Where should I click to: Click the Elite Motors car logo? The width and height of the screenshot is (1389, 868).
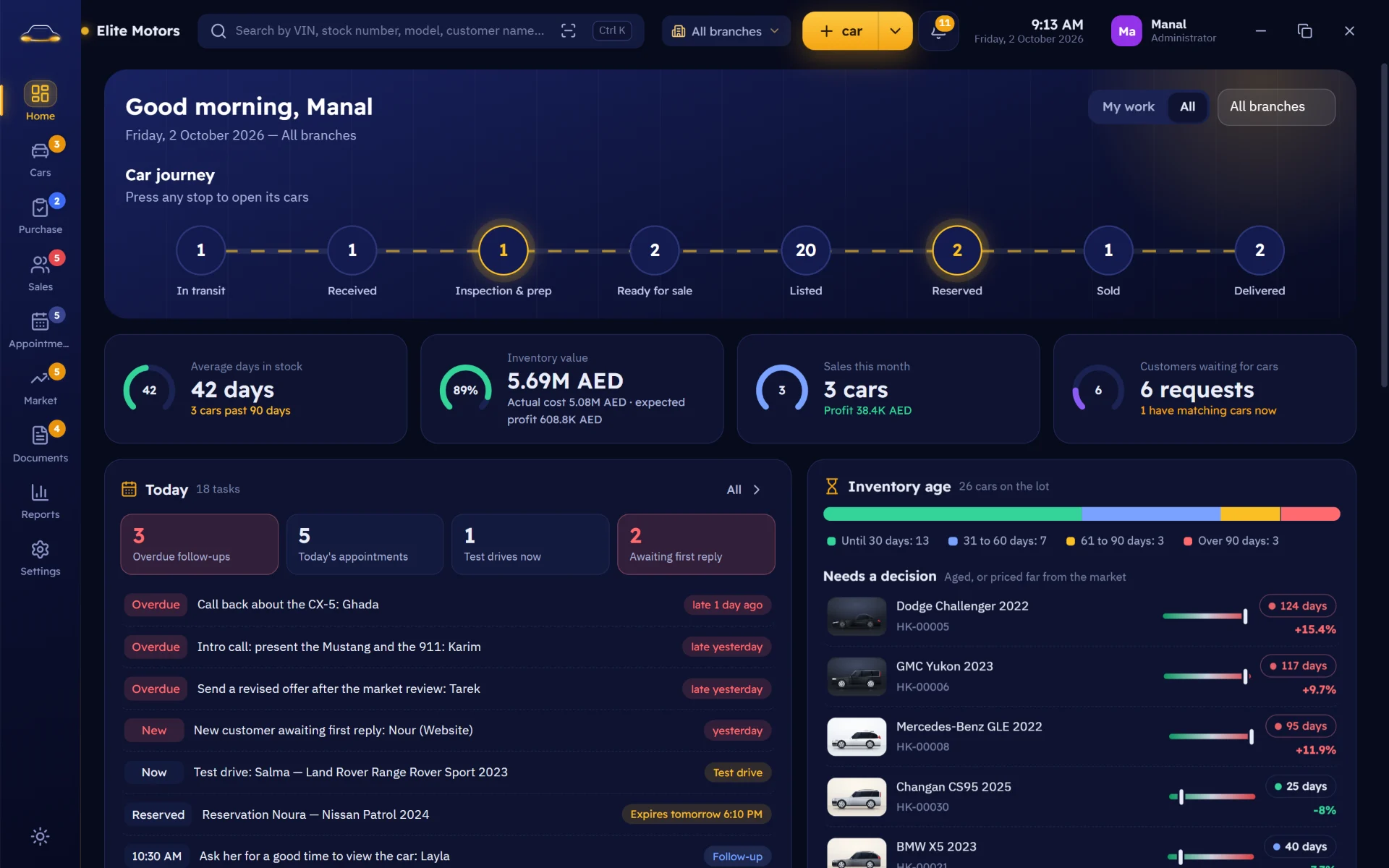(41, 32)
